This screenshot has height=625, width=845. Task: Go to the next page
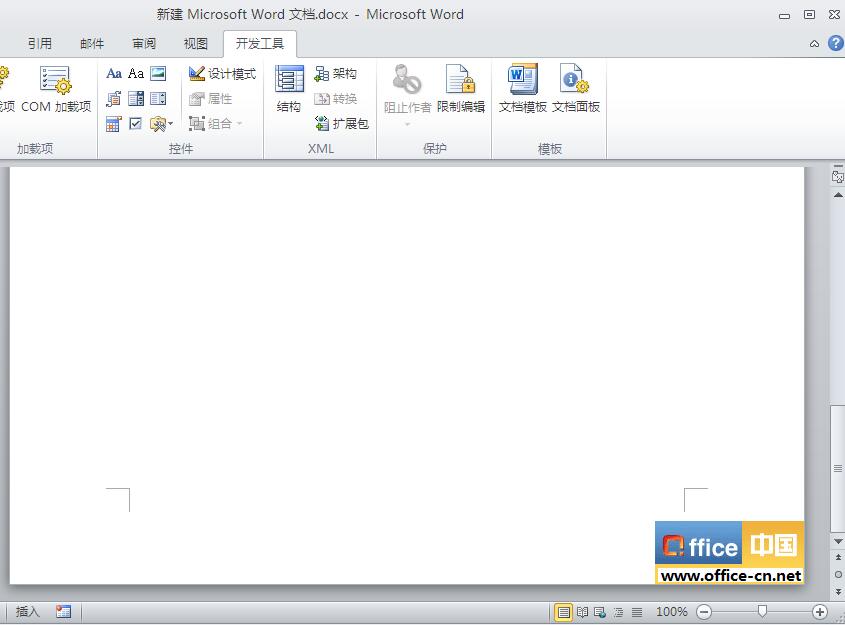tap(838, 592)
